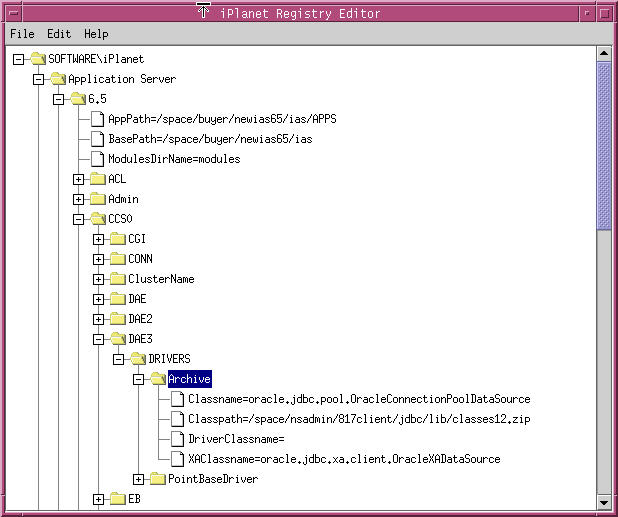Expand the EB node
This screenshot has width=618, height=517.
click(99, 500)
